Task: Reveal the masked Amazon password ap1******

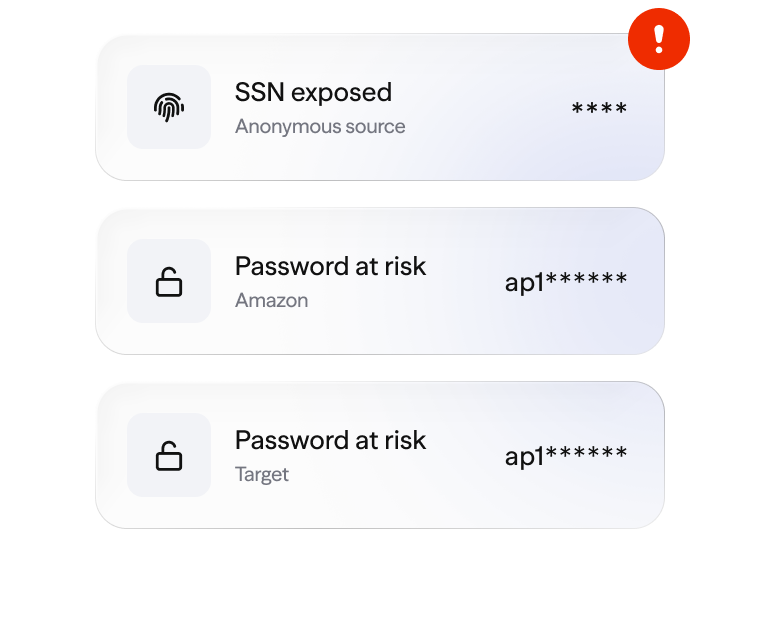Action: point(566,282)
